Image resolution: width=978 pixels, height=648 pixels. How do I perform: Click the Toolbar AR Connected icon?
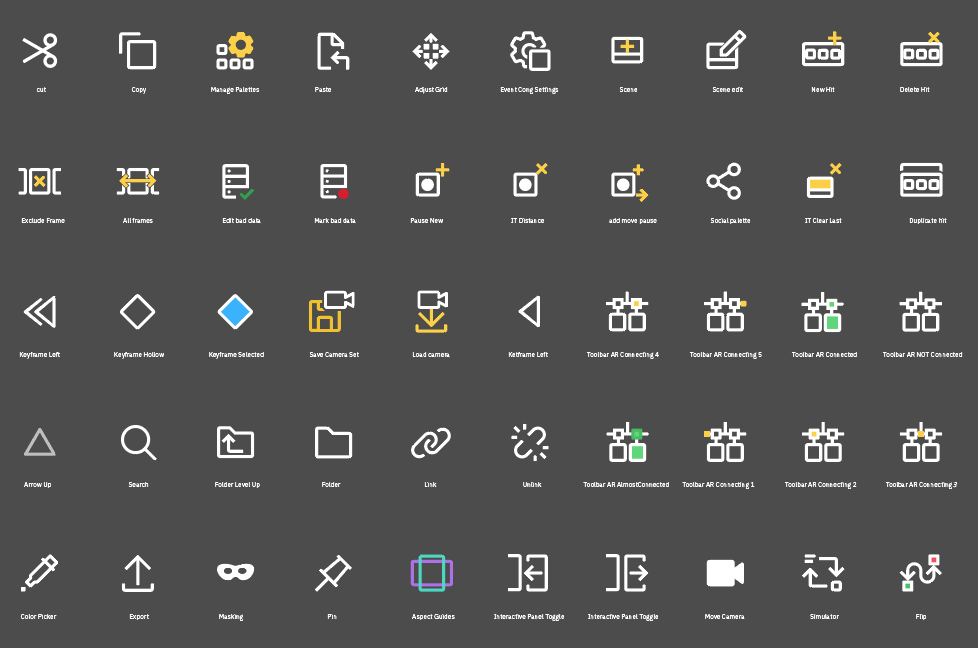click(822, 313)
